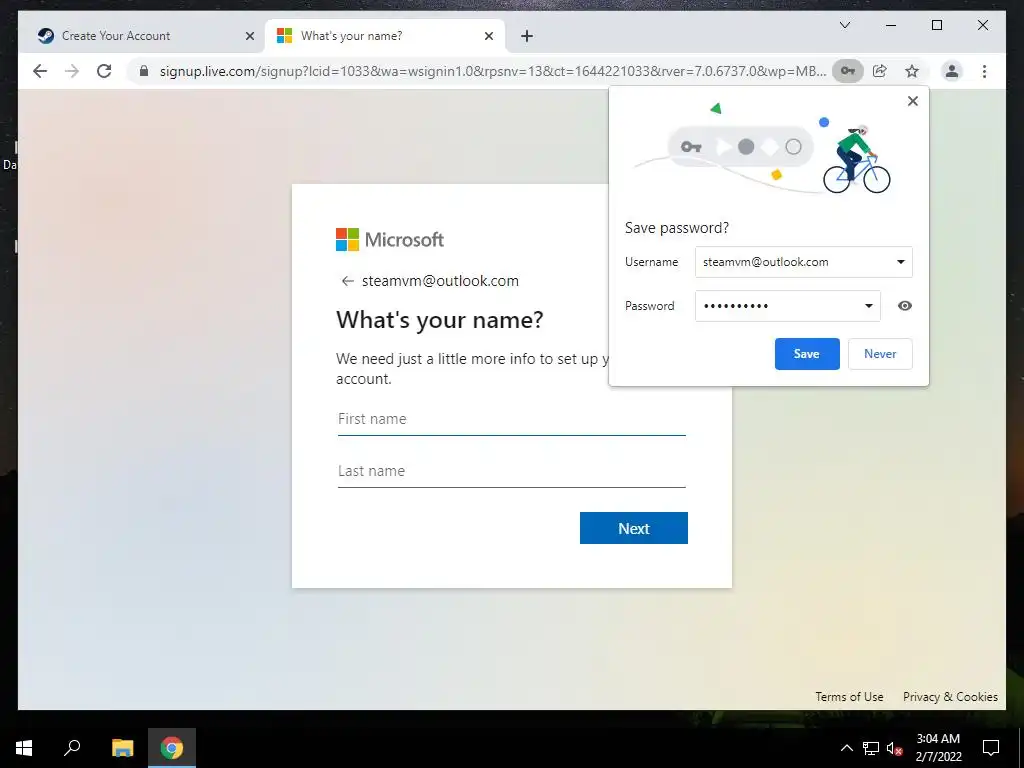
Task: Minimize the Chrome window
Action: point(891,25)
